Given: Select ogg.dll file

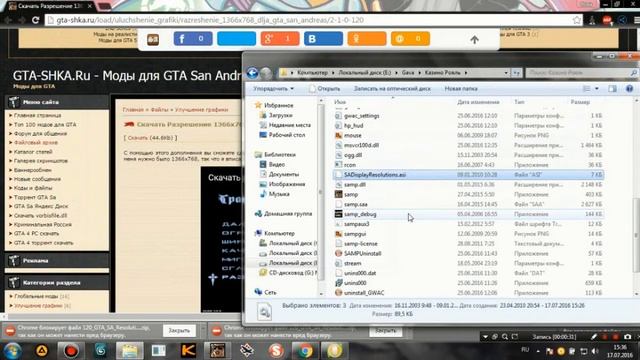Looking at the screenshot, I should 353,155.
